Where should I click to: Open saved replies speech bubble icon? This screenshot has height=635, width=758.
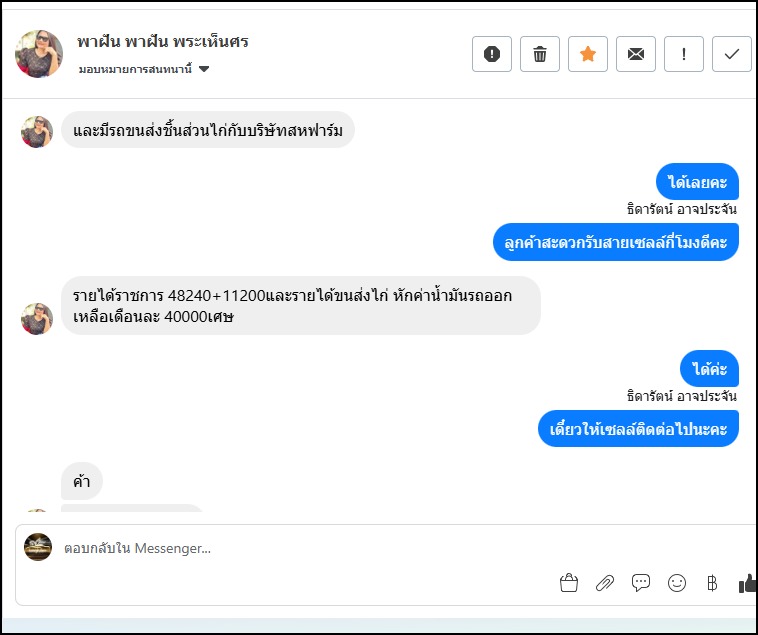(x=641, y=583)
